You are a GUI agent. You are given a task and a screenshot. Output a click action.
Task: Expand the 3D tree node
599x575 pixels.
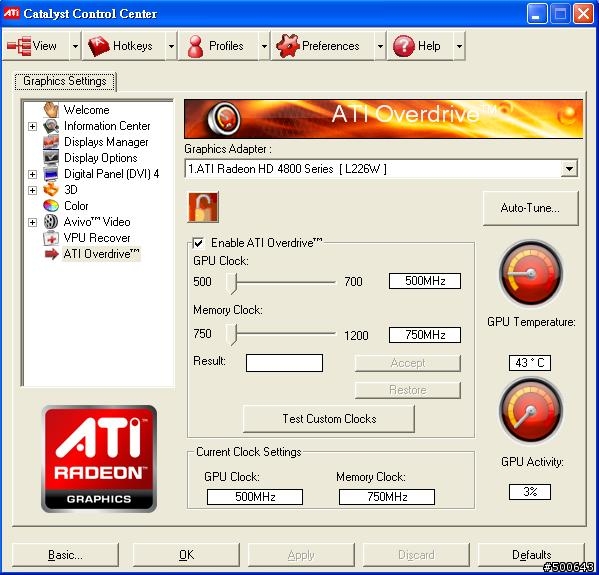tap(32, 190)
